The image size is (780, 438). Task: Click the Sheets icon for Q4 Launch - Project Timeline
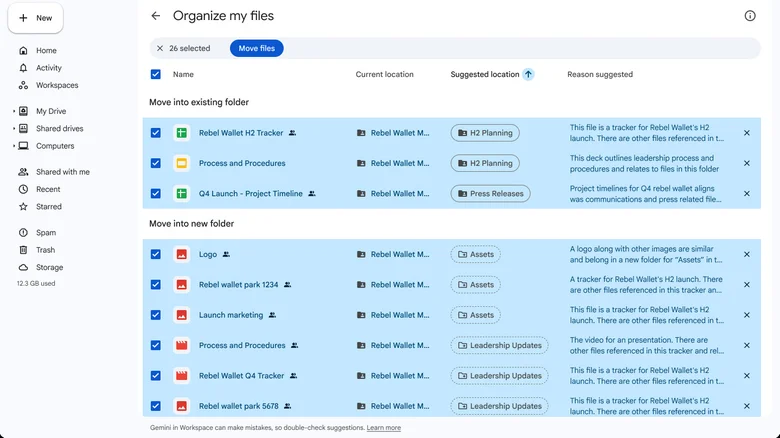[x=182, y=194]
